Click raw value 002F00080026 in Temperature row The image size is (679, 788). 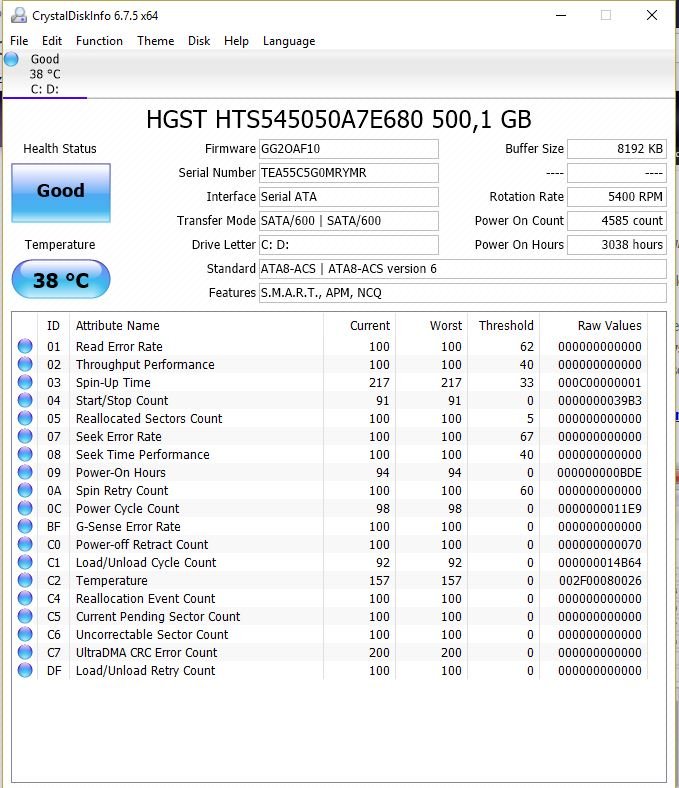pos(600,580)
